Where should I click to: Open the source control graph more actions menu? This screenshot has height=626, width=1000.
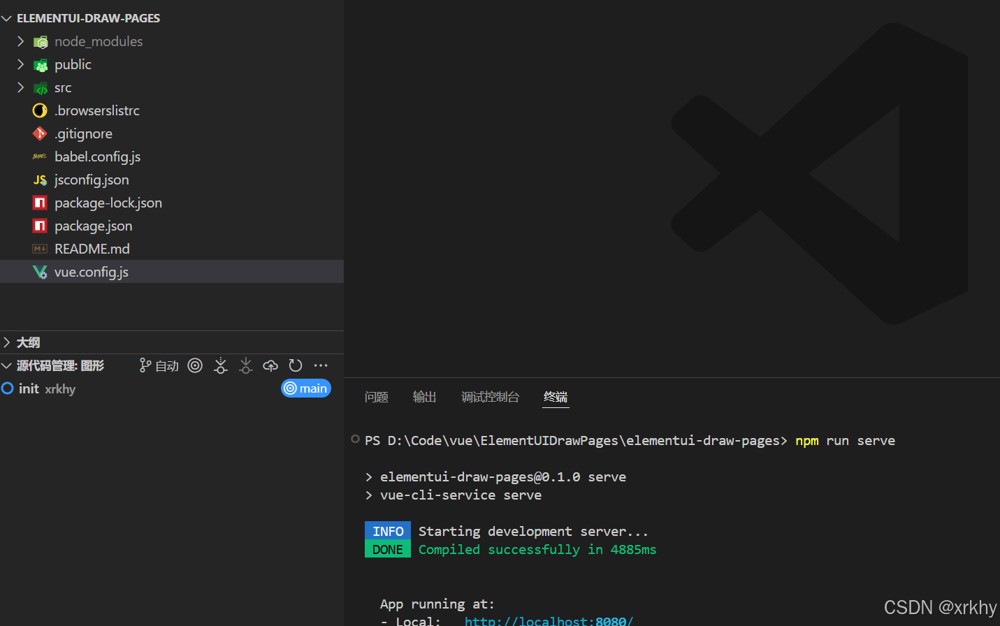pos(321,365)
